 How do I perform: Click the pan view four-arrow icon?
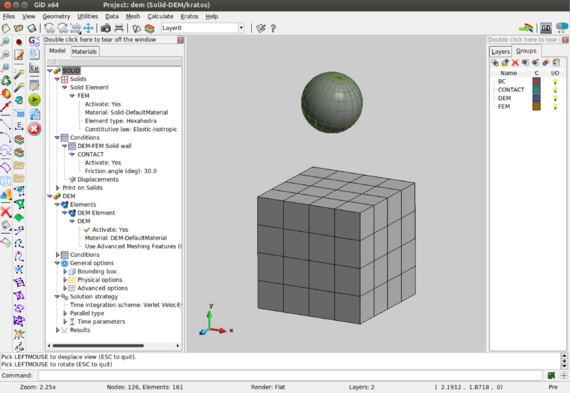[88, 28]
